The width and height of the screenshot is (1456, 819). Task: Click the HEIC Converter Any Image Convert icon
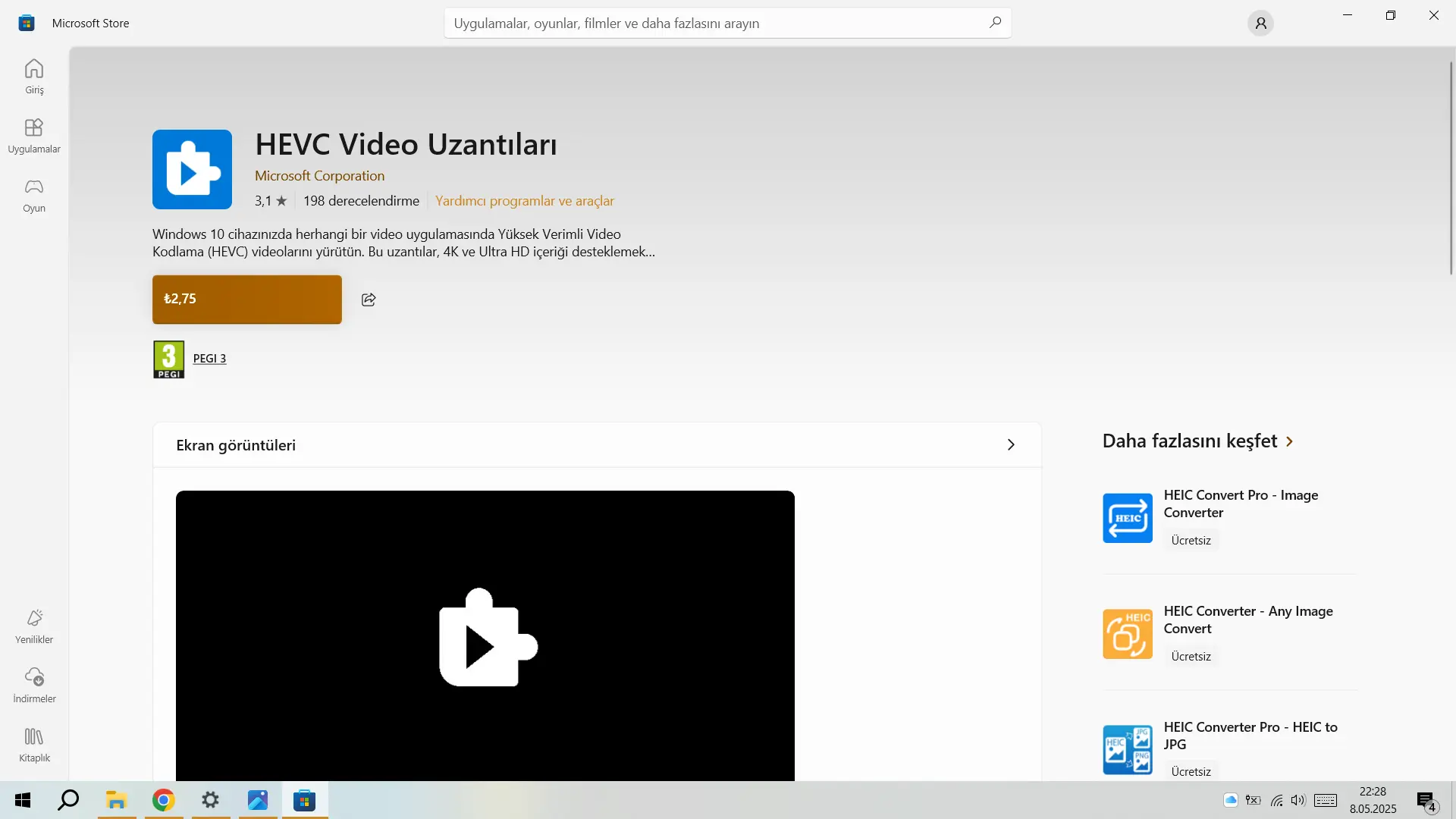tap(1128, 634)
